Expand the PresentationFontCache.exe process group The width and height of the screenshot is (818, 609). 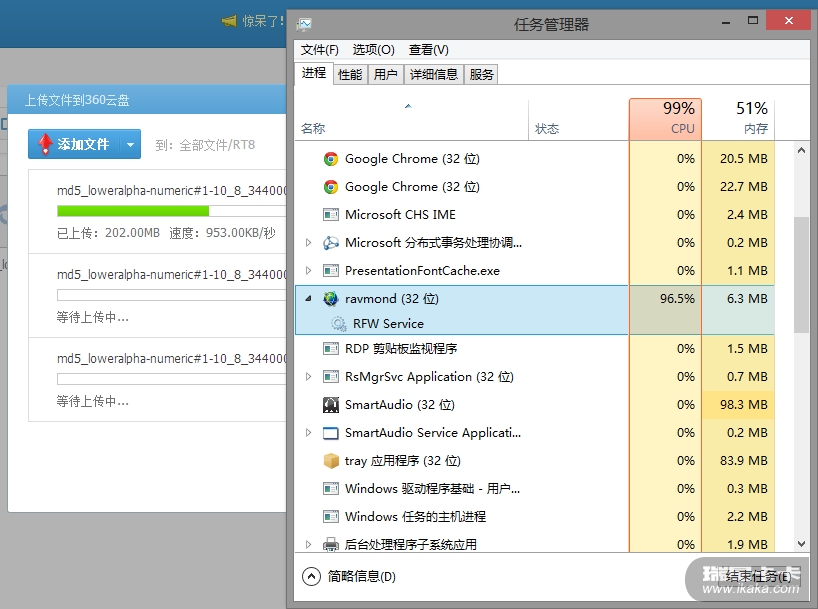click(308, 270)
